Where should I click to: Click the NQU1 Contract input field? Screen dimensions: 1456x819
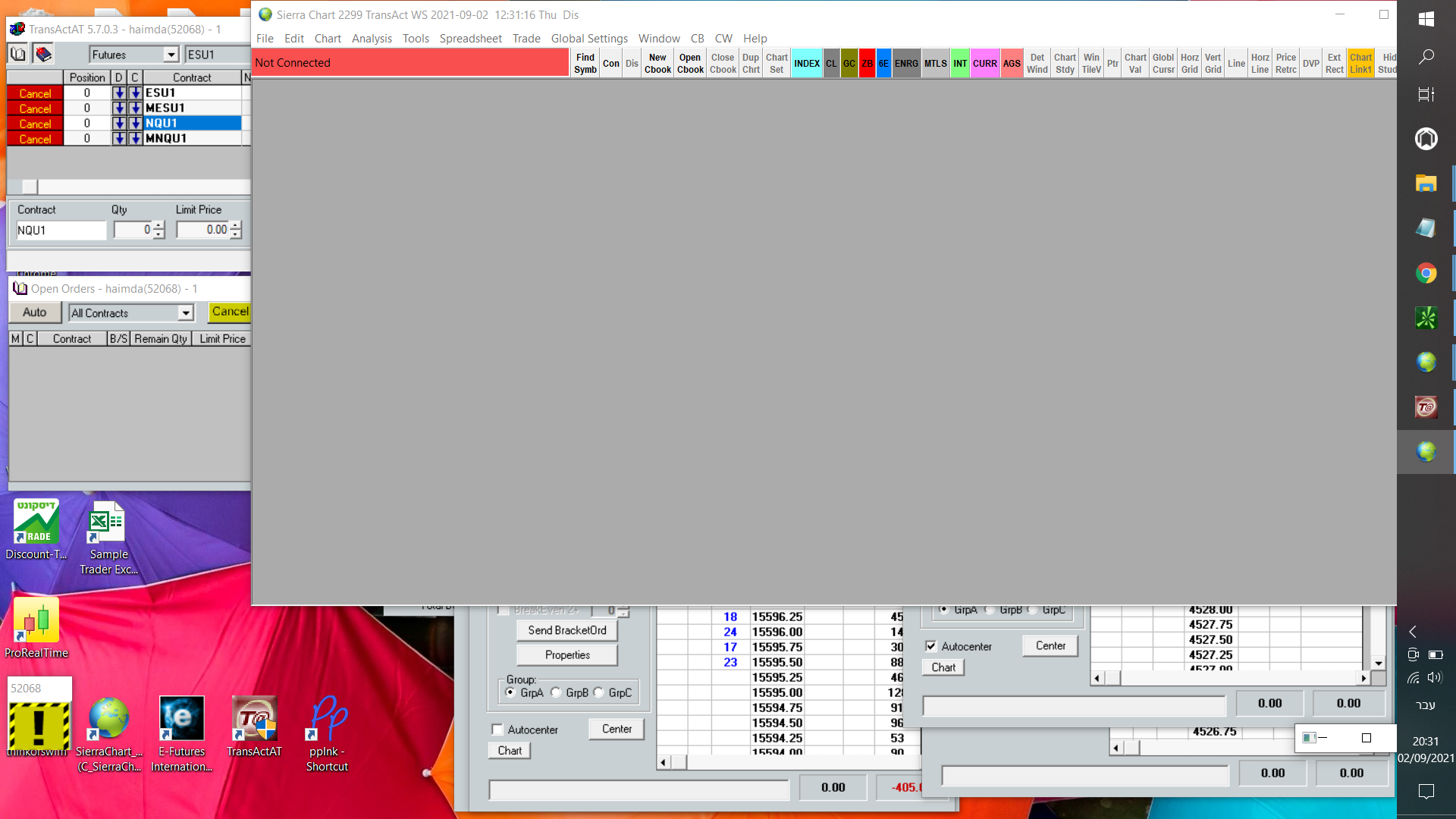tap(61, 230)
